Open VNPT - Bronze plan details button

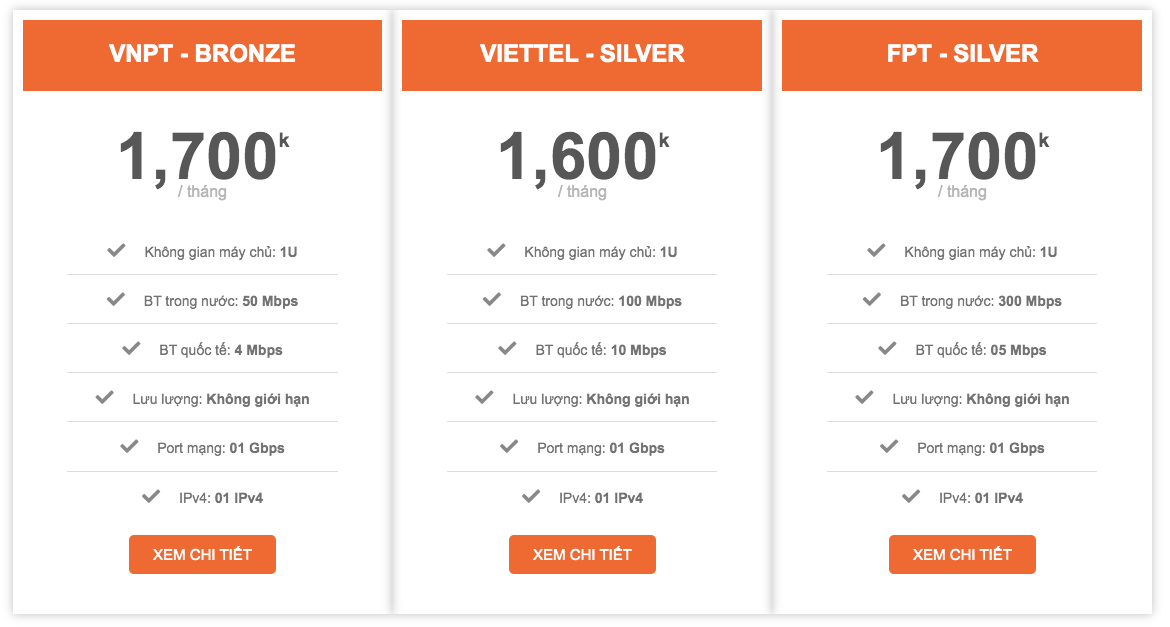tap(202, 555)
